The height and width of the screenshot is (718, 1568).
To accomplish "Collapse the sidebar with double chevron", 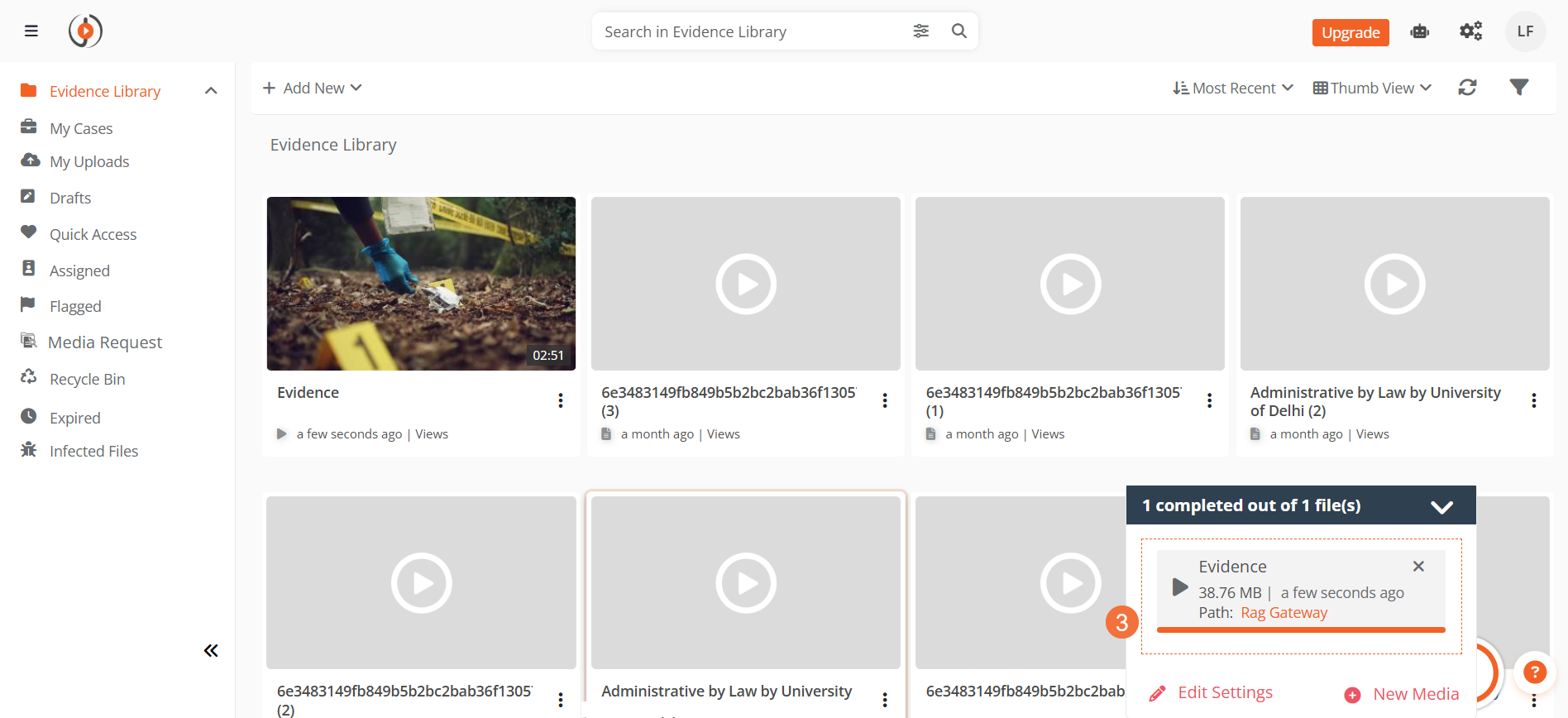I will pos(211,651).
